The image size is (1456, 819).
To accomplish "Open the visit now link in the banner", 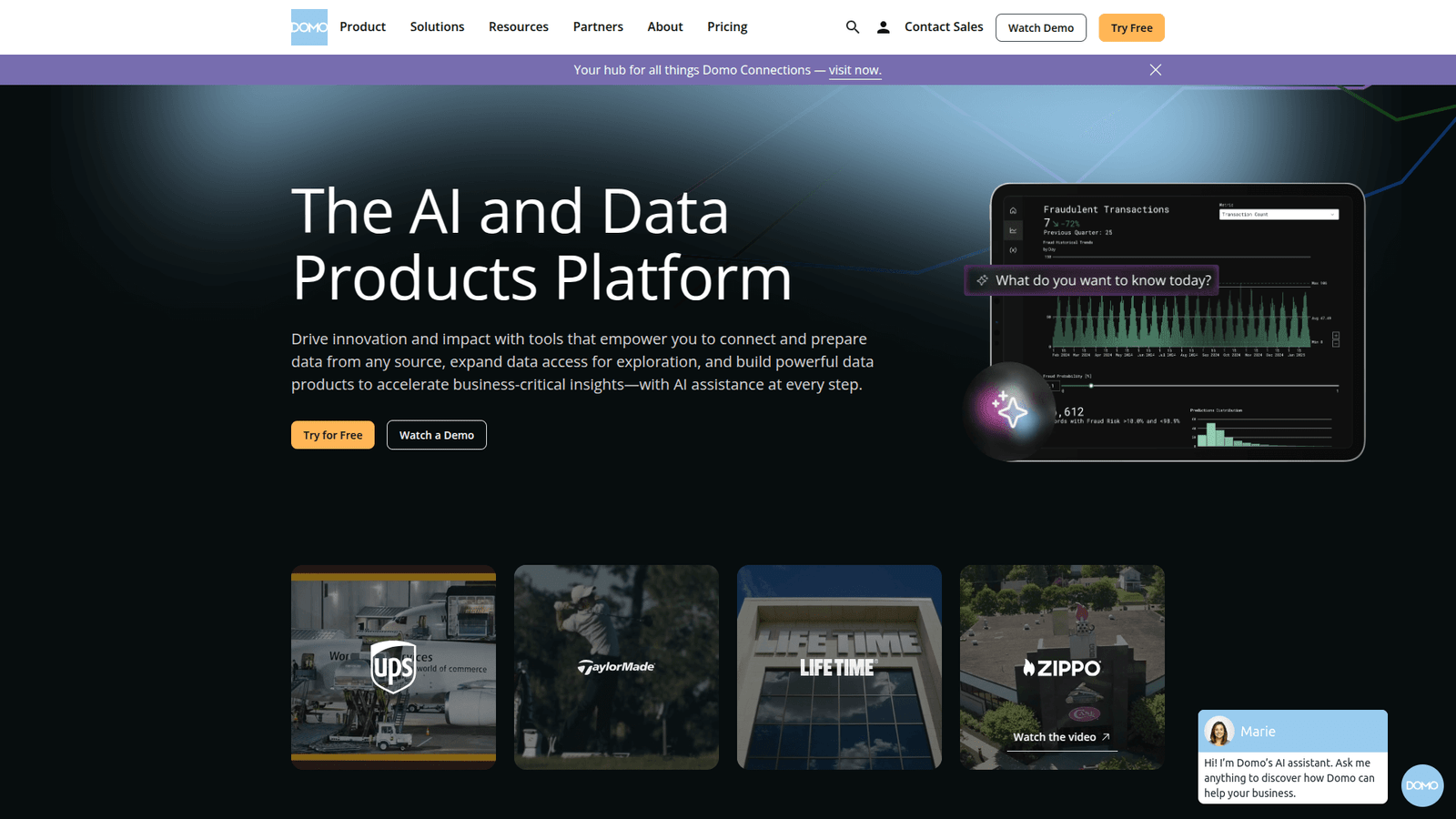I will coord(854,69).
